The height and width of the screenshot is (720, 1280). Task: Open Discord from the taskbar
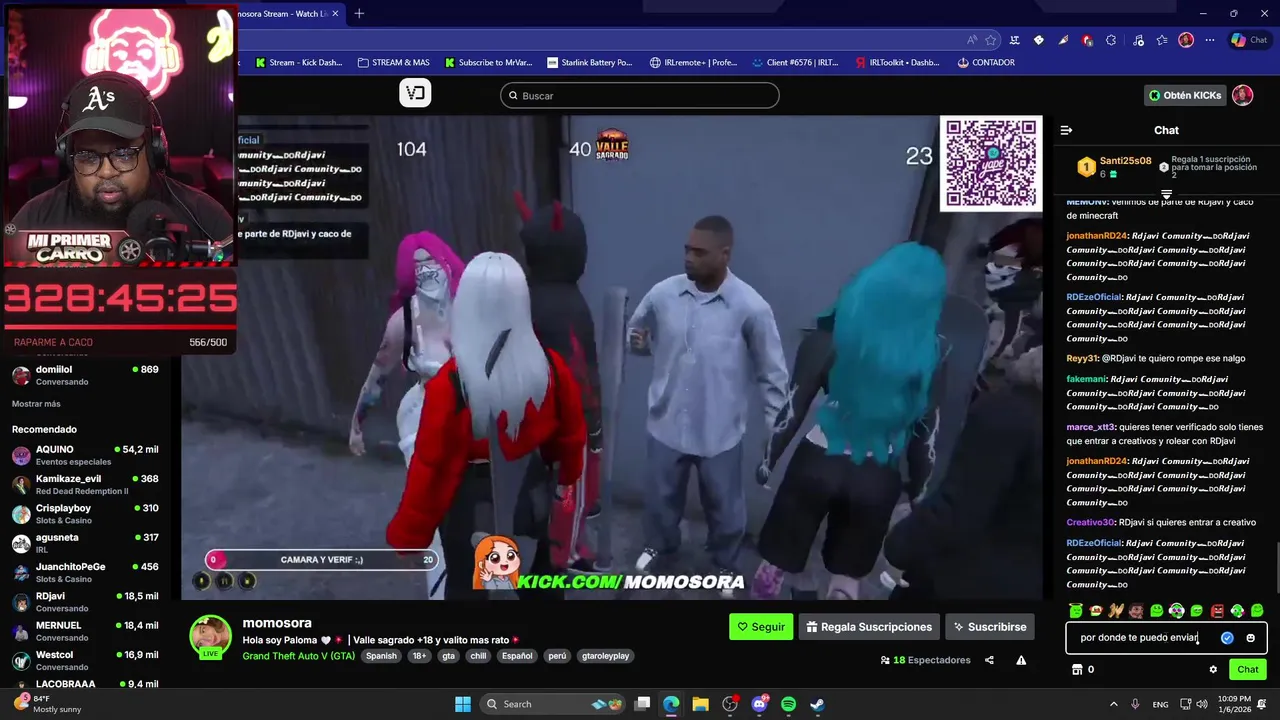point(759,704)
